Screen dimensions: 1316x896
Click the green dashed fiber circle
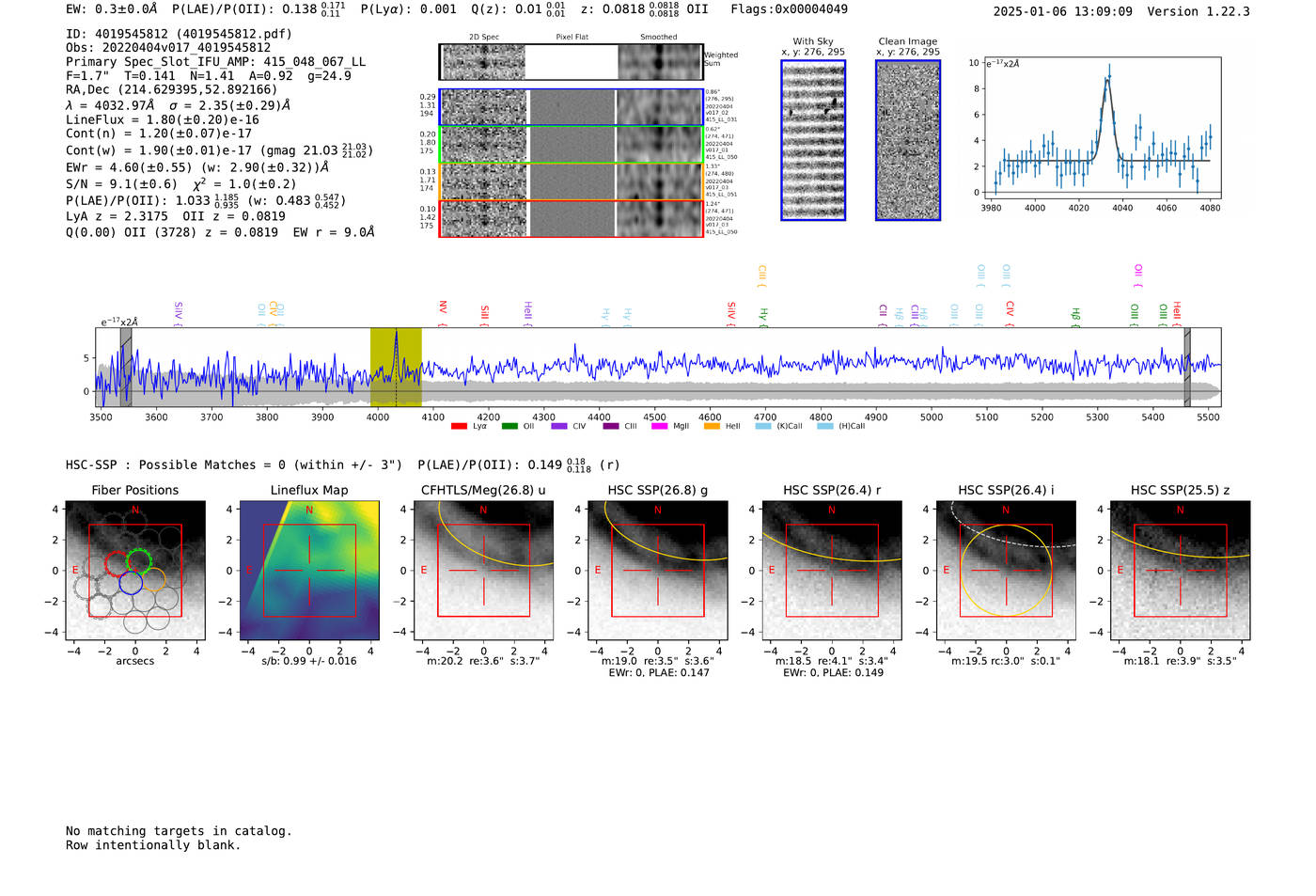click(139, 562)
